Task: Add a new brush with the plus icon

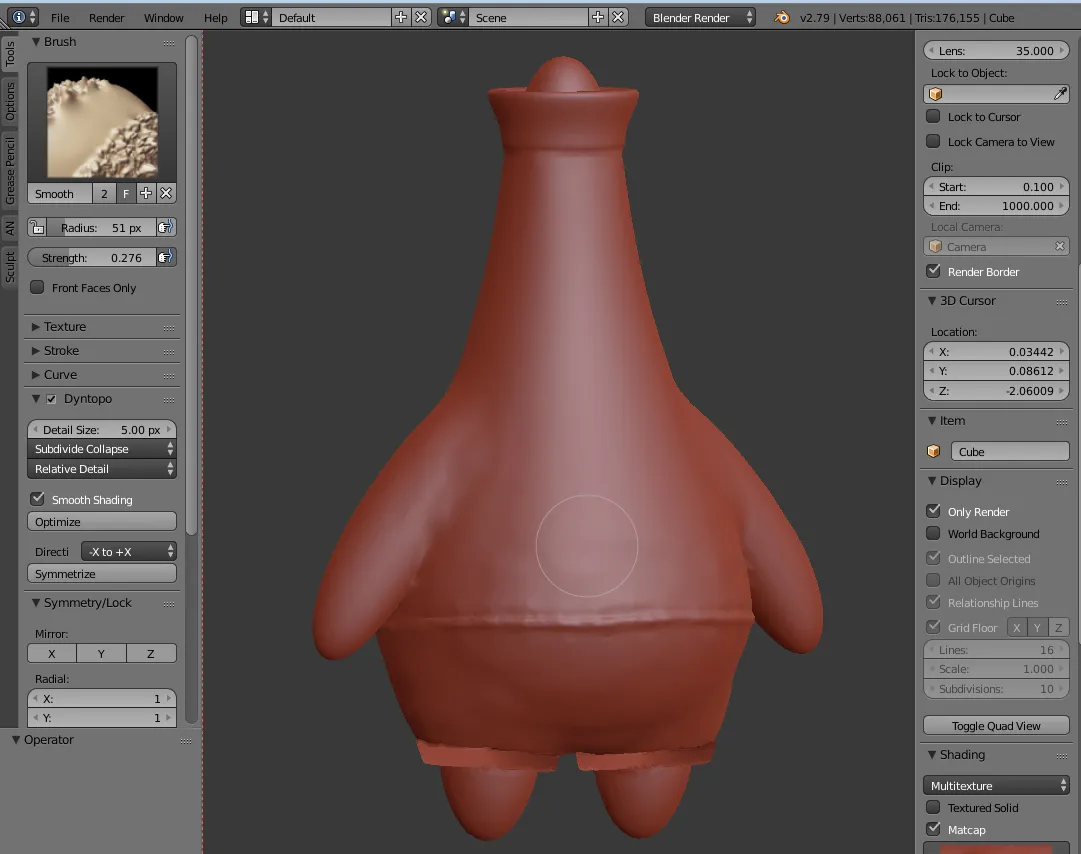Action: [145, 194]
